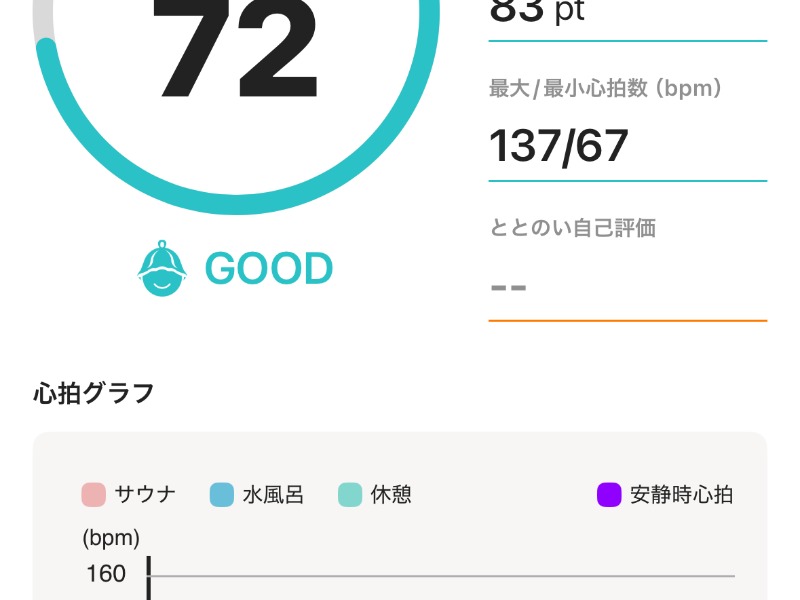Select the blue 水風呂 legend swatch
Image resolution: width=800 pixels, height=600 pixels.
pyautogui.click(x=221, y=494)
